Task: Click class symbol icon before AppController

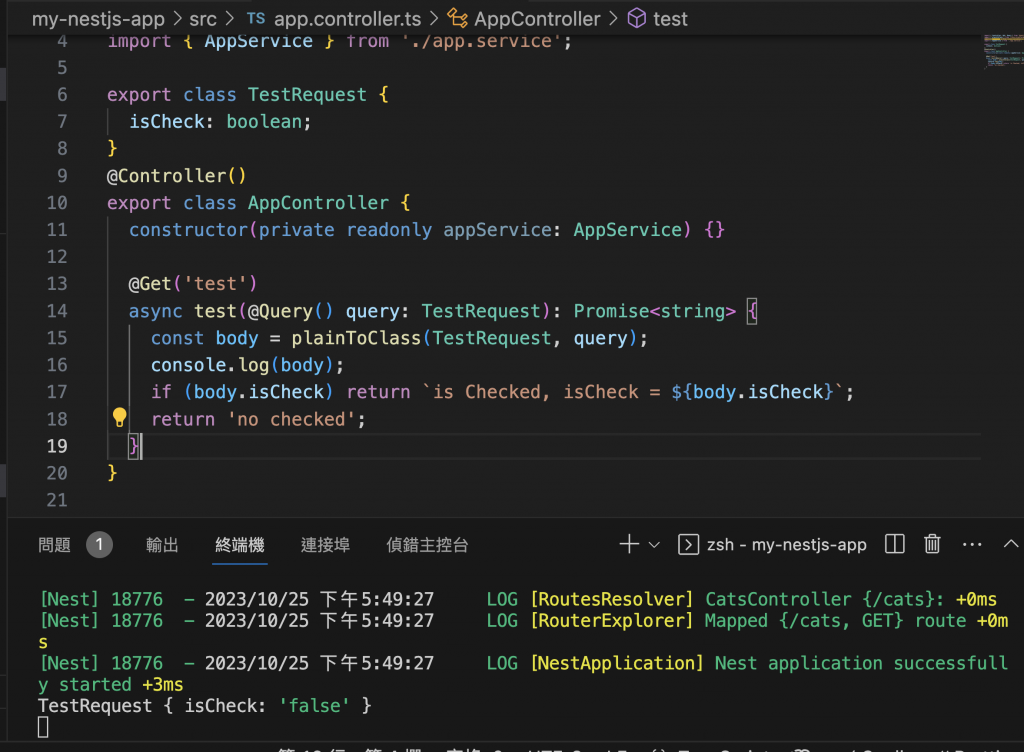Action: point(457,18)
